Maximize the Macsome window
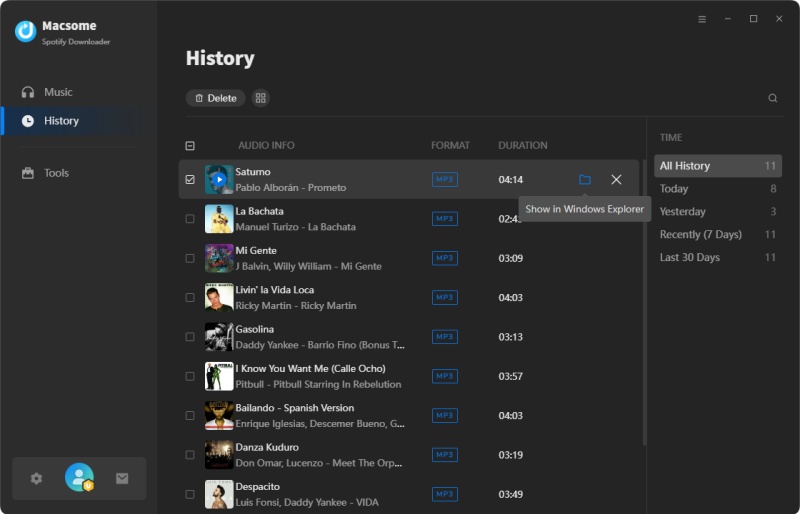Viewport: 800px width, 514px height. (753, 19)
